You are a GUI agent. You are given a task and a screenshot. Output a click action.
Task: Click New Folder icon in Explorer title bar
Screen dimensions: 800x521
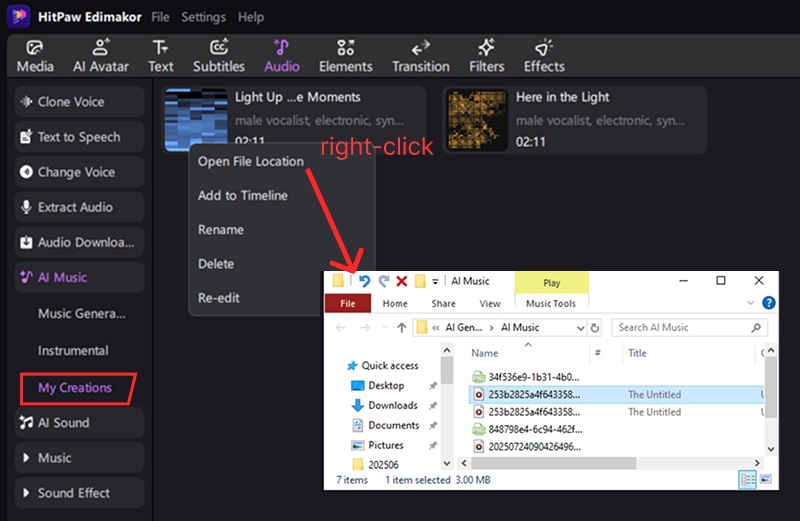coord(420,281)
